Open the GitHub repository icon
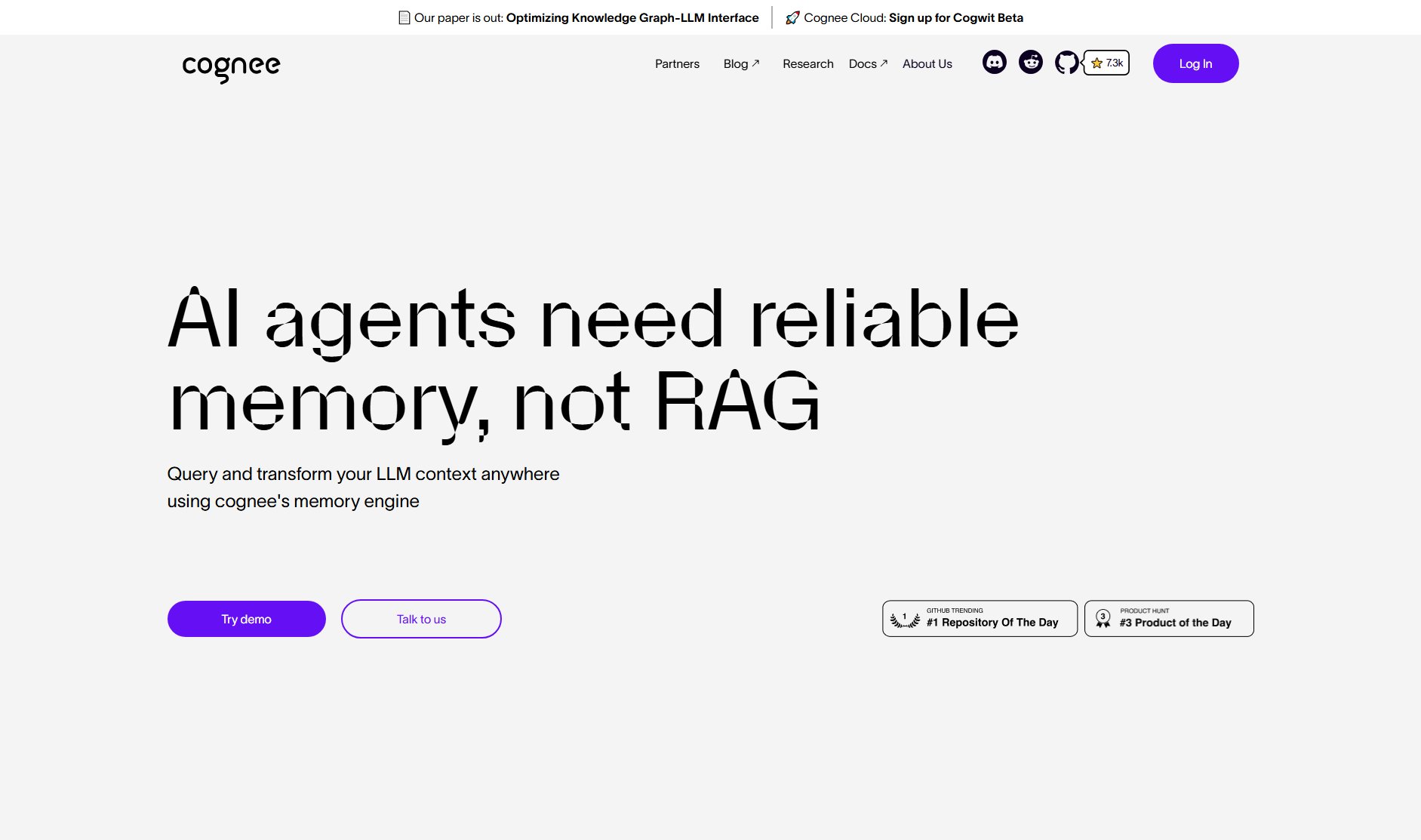1421x840 pixels. tap(1066, 62)
